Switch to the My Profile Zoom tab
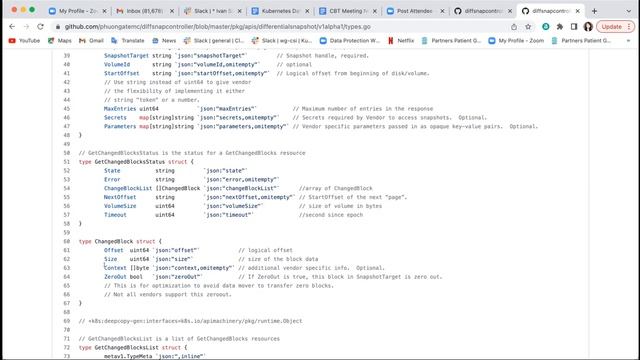Image resolution: width=640 pixels, height=360 pixels. pos(77,11)
